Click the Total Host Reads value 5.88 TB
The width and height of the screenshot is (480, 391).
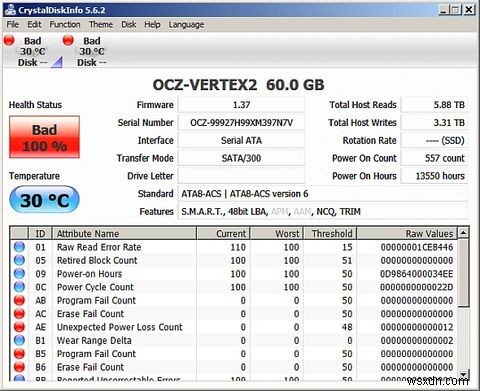434,105
